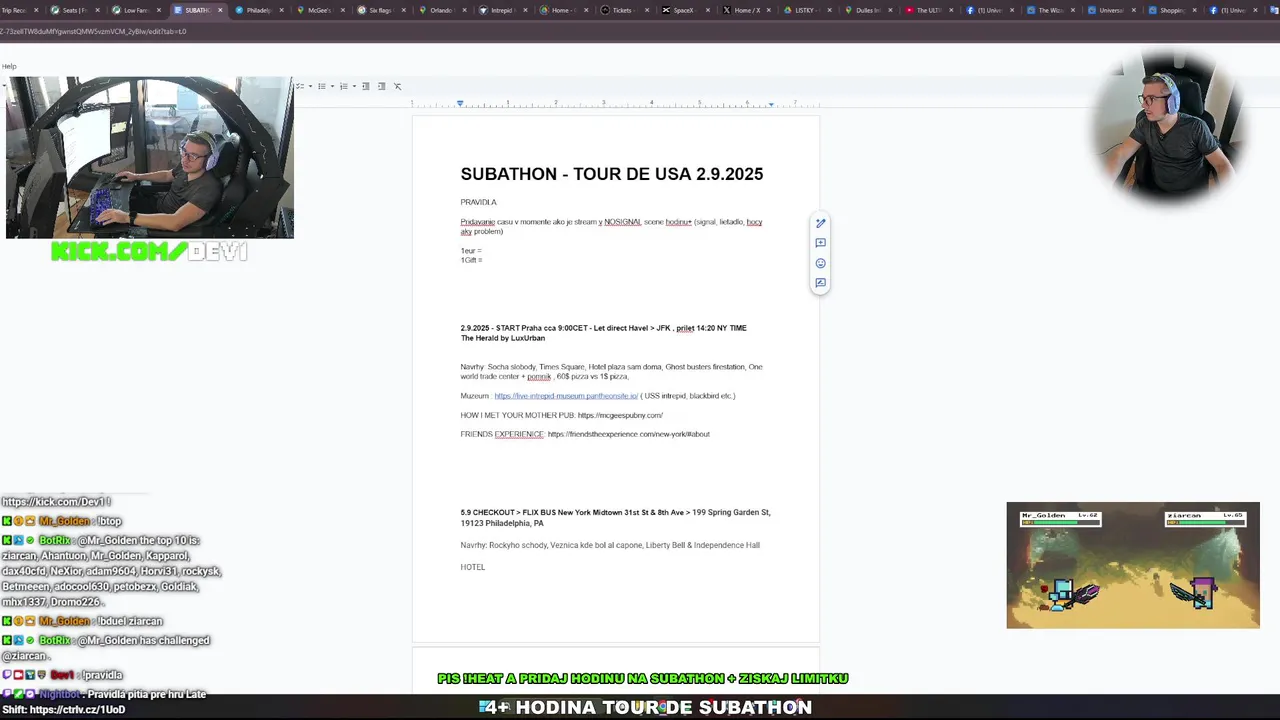
Task: Open checklist options dropdown arrow
Action: click(x=310, y=86)
